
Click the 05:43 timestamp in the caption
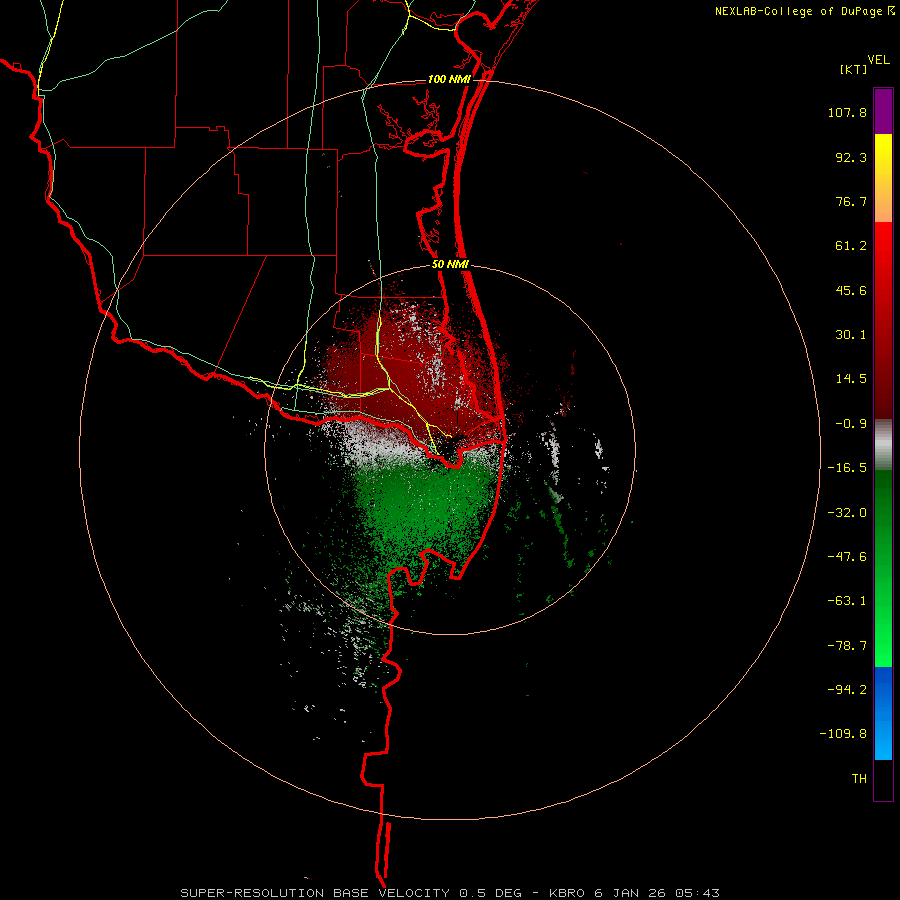tap(697, 893)
